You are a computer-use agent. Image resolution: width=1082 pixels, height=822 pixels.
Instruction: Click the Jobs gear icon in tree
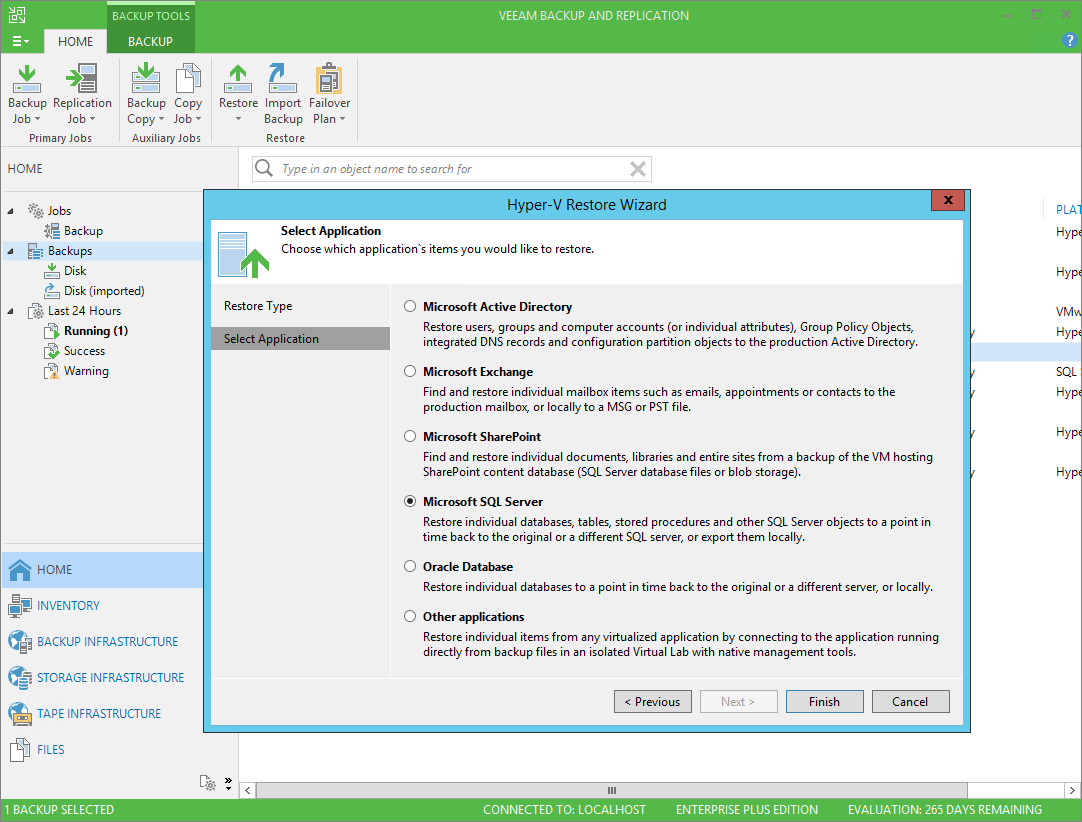[x=35, y=211]
